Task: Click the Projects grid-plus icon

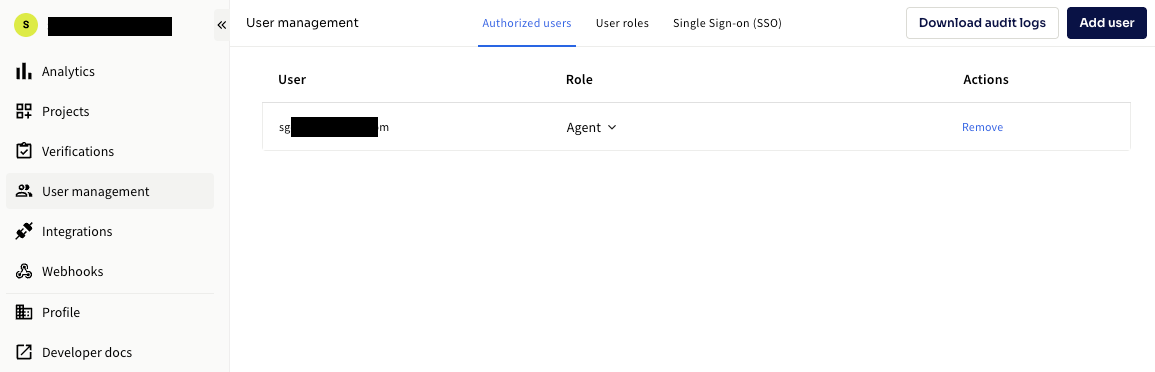Action: point(24,111)
